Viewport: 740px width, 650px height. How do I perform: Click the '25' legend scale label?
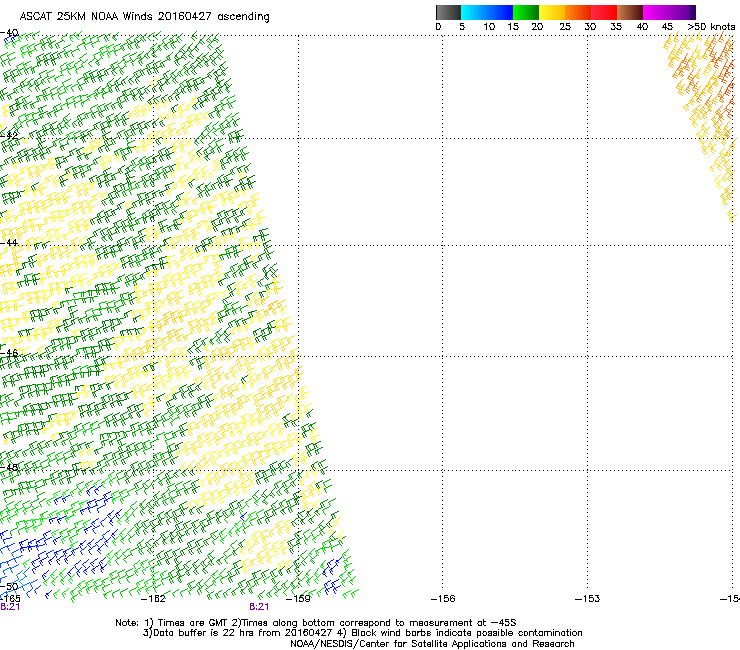[x=565, y=27]
